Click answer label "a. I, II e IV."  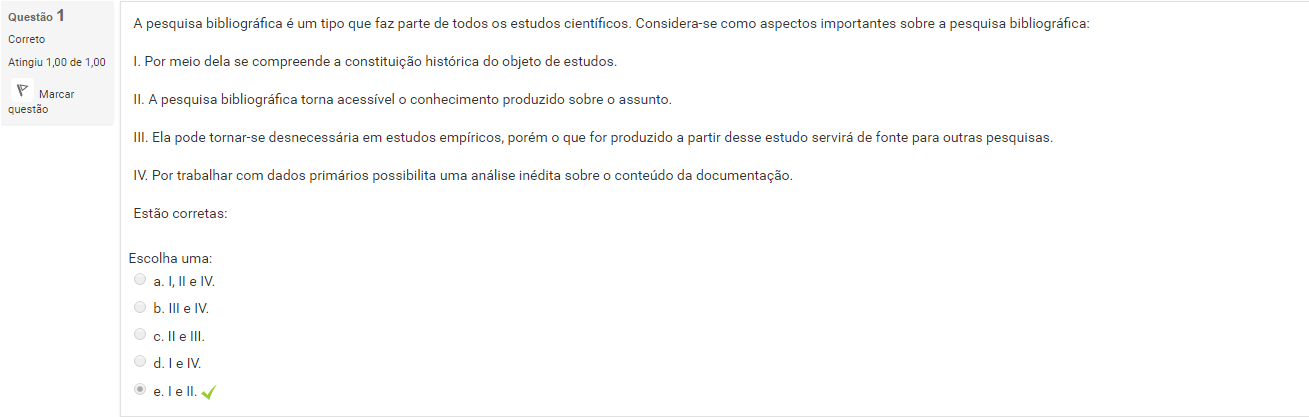184,281
